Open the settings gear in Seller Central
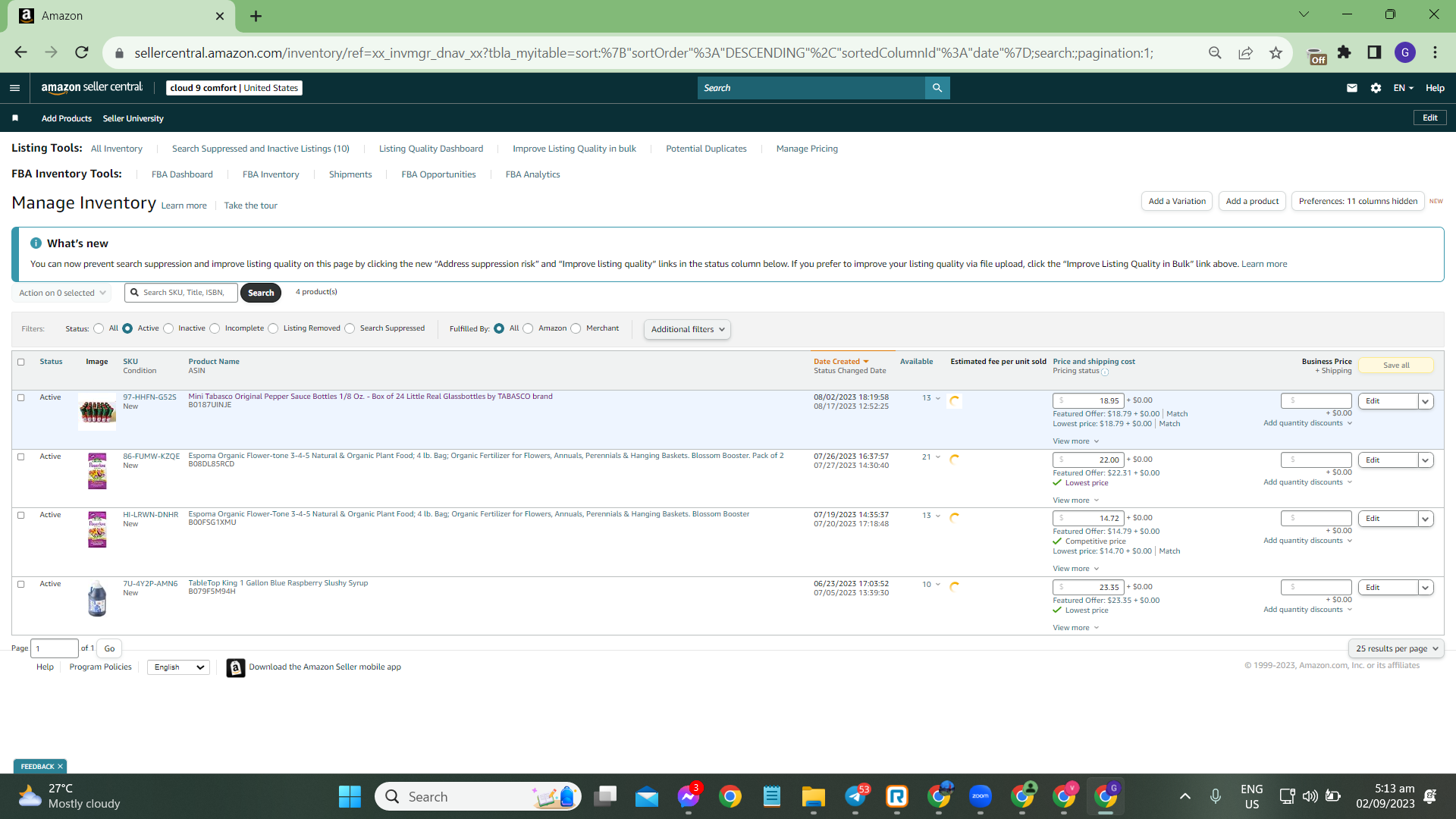 [x=1376, y=88]
